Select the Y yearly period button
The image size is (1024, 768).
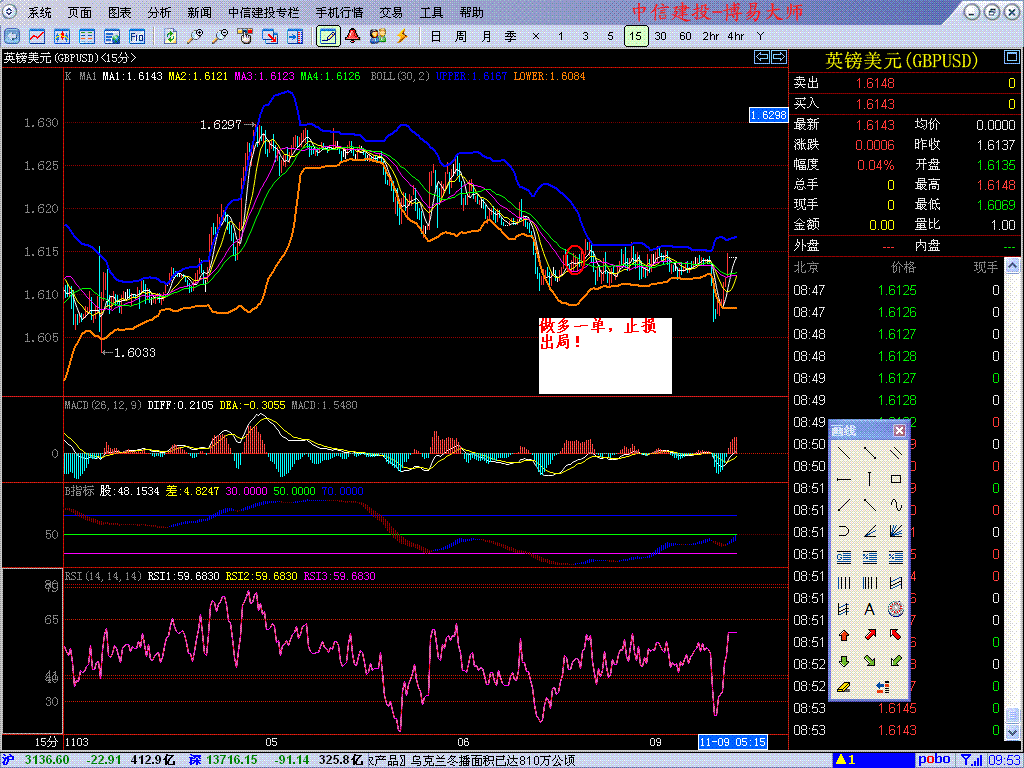(x=760, y=36)
